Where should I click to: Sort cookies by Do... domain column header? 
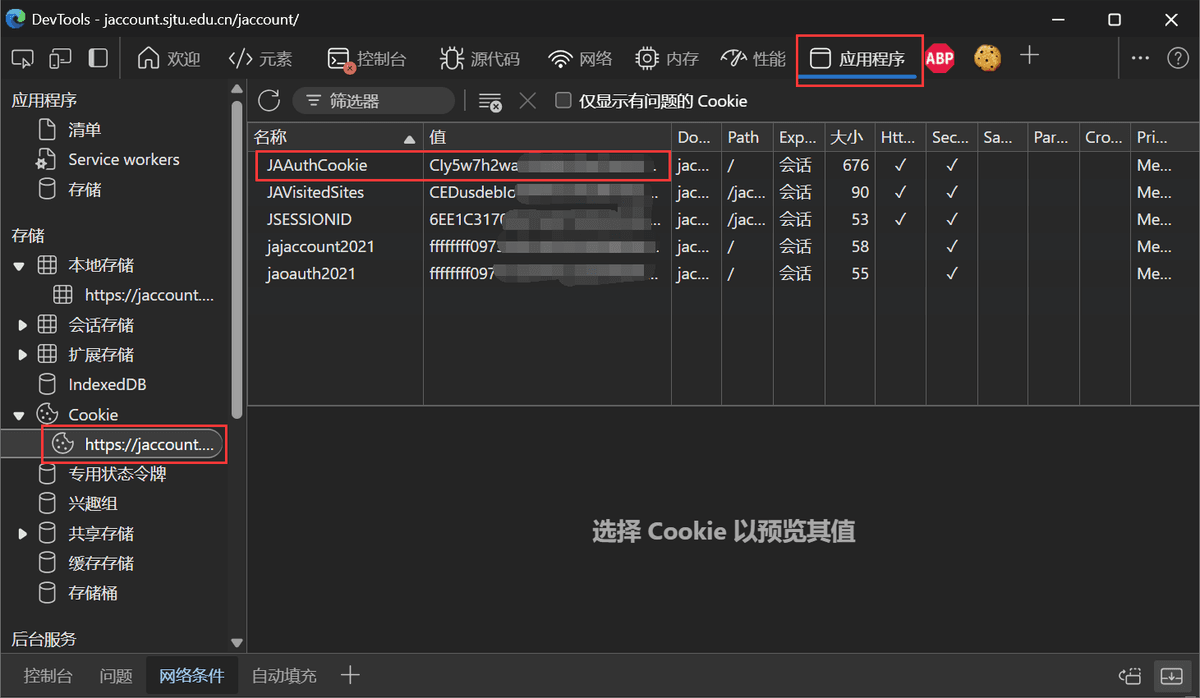point(697,138)
